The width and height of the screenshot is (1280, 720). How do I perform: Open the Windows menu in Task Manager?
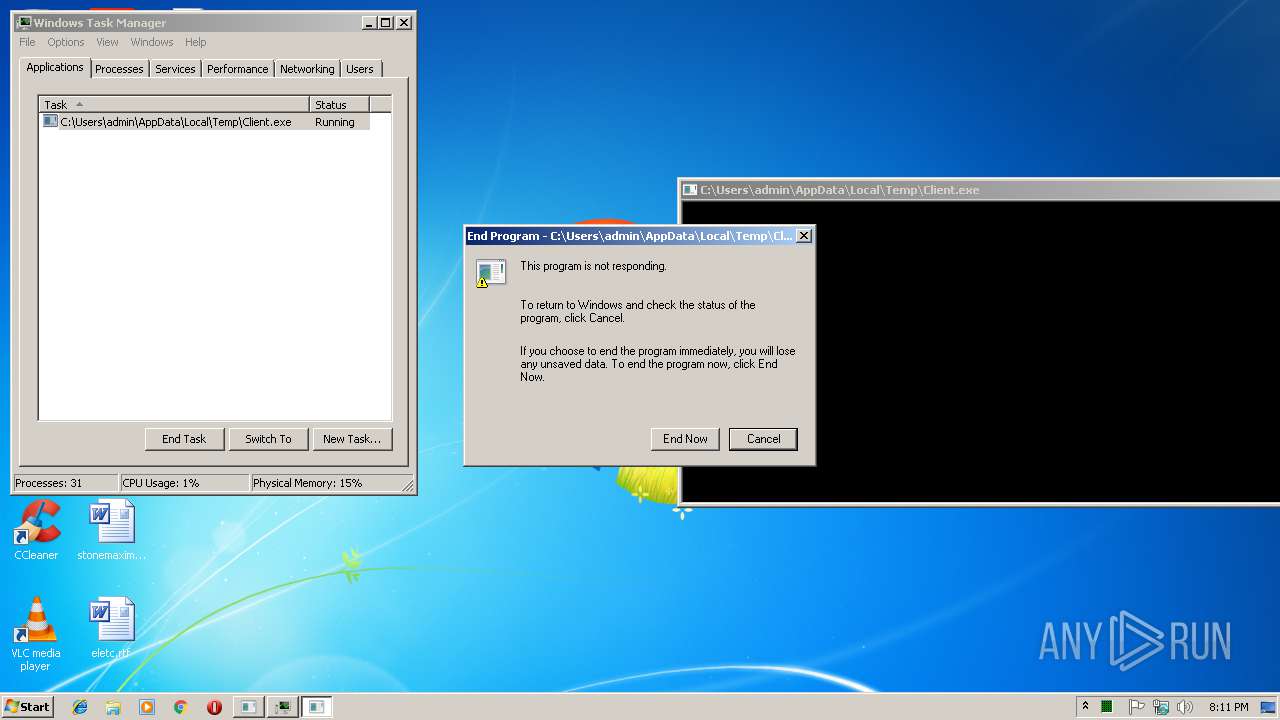pos(152,42)
